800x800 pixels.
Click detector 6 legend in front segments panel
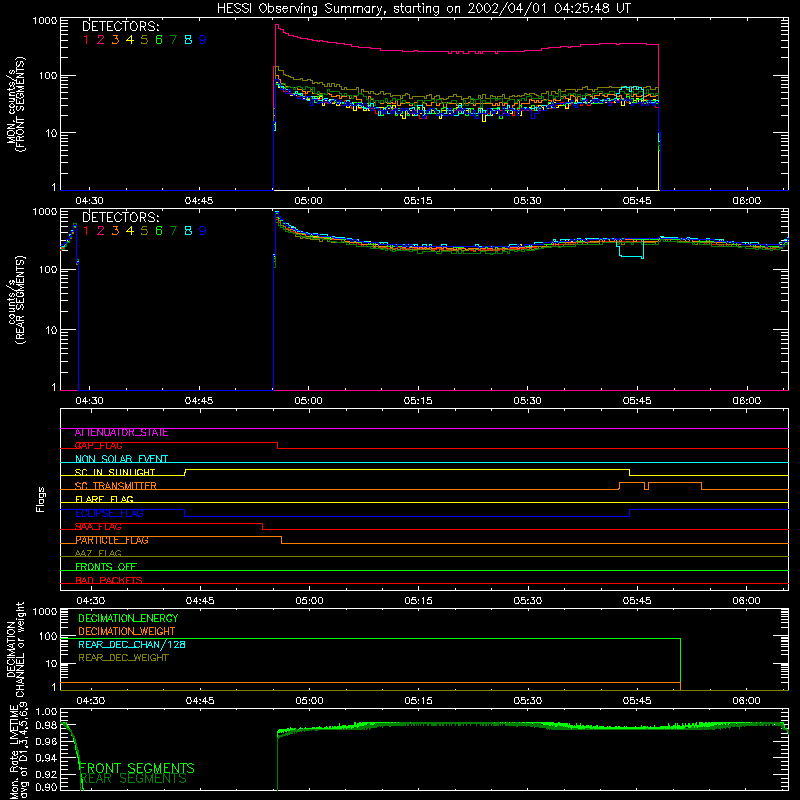(x=159, y=40)
